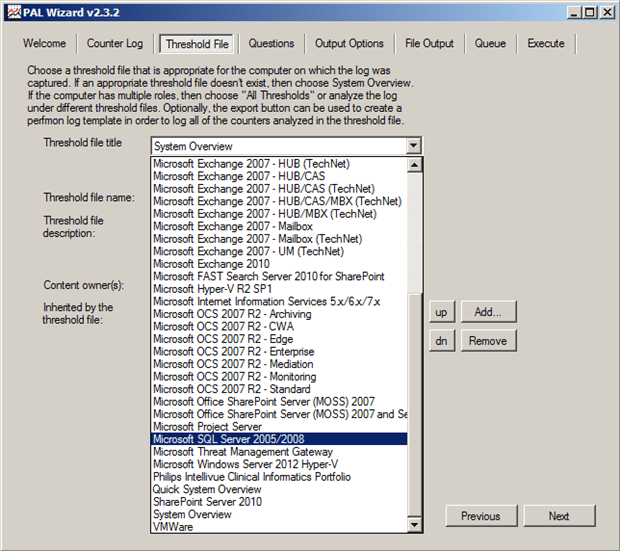Advance with the Next button
Image resolution: width=620 pixels, height=551 pixels.
pos(559,516)
